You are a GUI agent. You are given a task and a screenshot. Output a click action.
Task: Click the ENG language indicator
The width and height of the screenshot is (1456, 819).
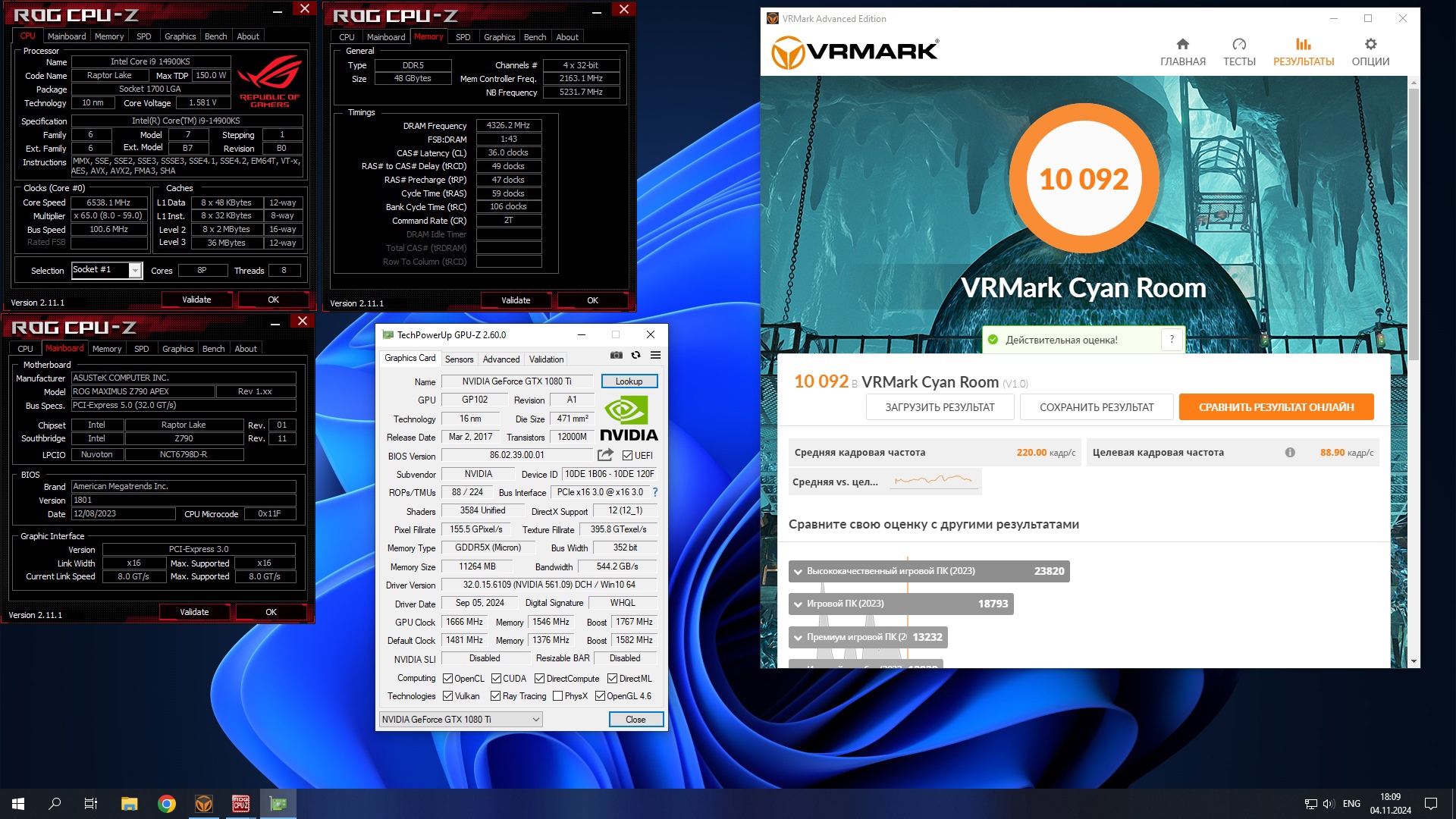(x=1351, y=804)
